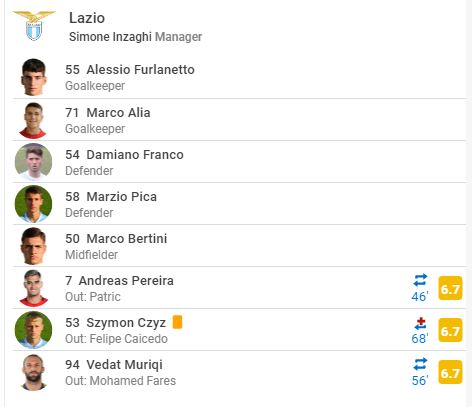Open Alessio Furlanetto's player profile name
Viewport: 472px width, 407px height.
click(x=140, y=70)
